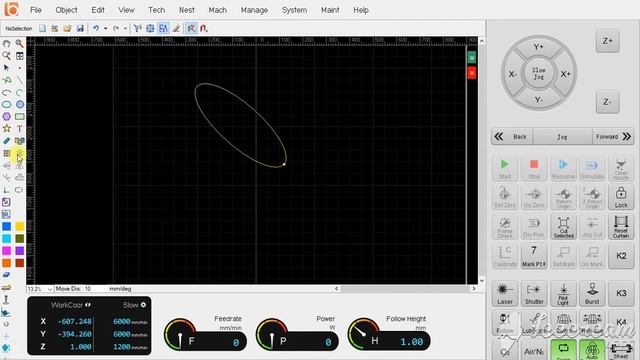Click the Return Origin icon
Image resolution: width=640 pixels, height=360 pixels.
(x=563, y=197)
